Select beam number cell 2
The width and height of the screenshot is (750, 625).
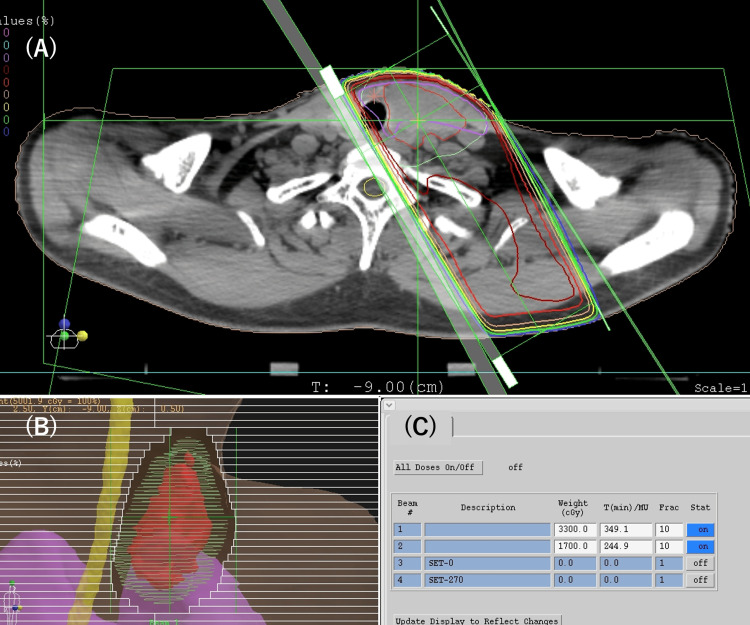408,547
